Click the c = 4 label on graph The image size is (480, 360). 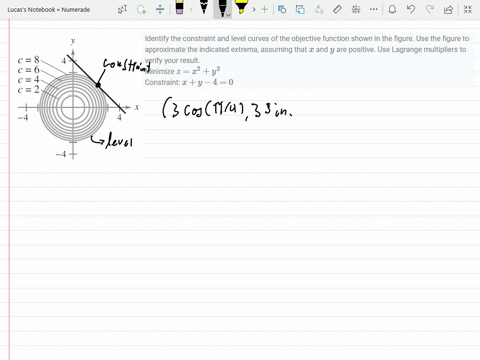(28, 80)
